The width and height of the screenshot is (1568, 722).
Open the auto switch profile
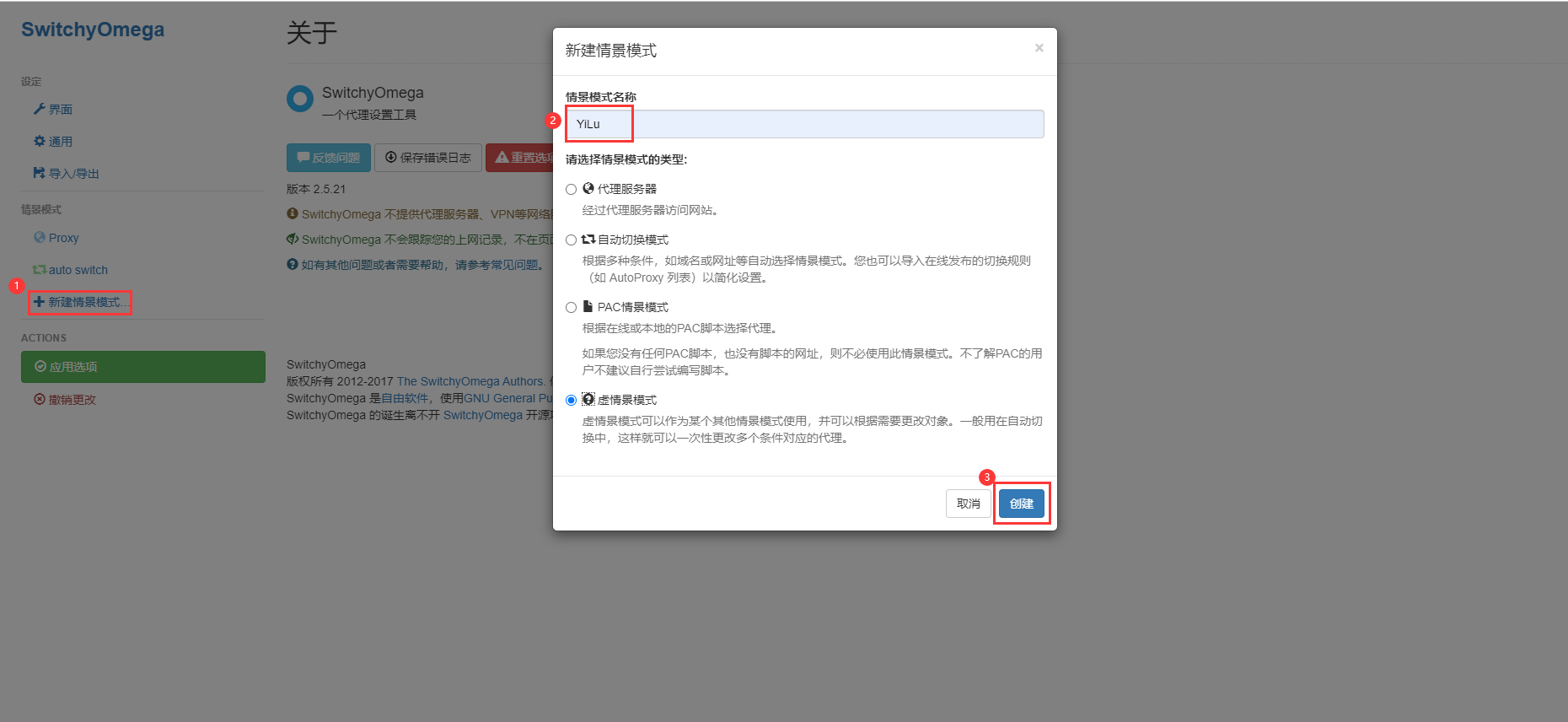pyautogui.click(x=70, y=270)
